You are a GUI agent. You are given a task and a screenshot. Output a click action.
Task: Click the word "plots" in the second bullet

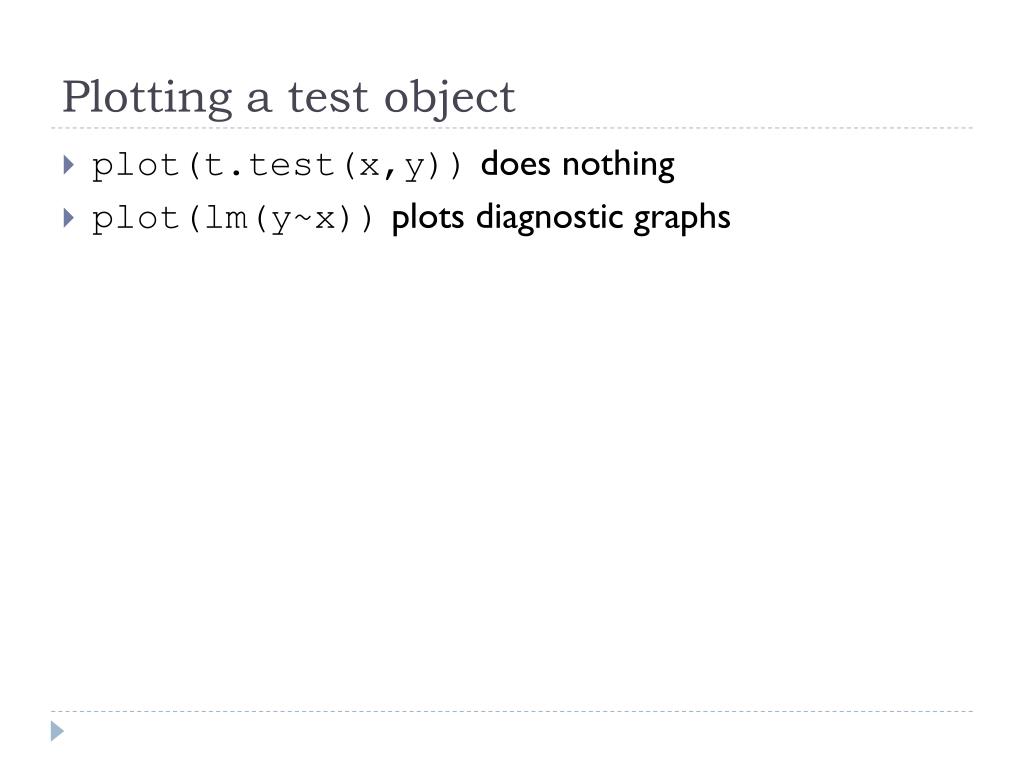coord(427,218)
